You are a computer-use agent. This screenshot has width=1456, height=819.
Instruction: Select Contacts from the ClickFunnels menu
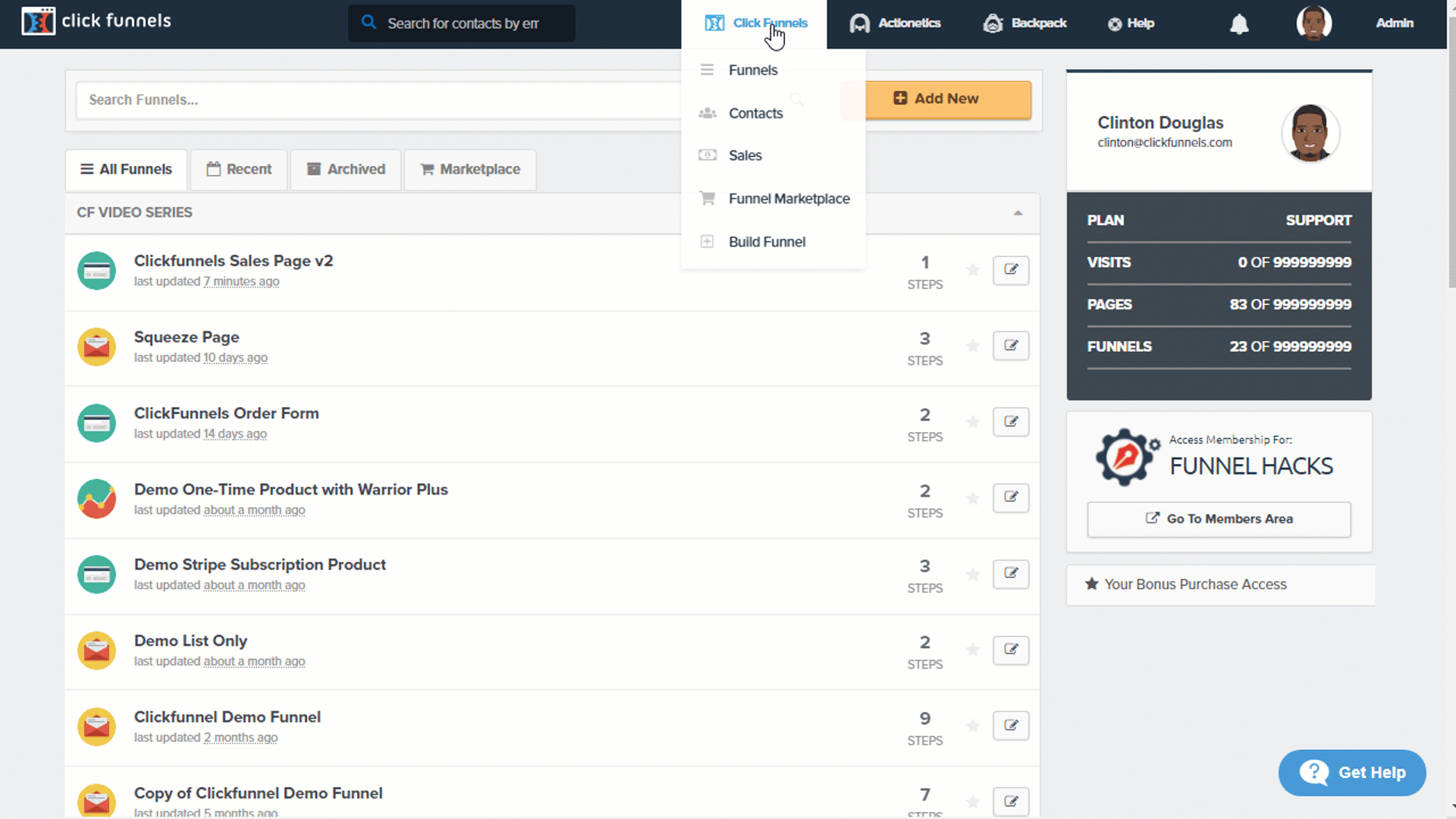755,113
